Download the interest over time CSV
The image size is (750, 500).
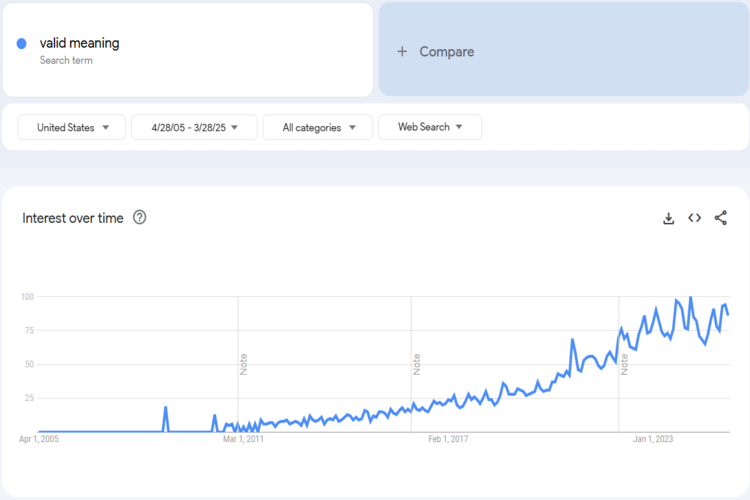point(668,219)
